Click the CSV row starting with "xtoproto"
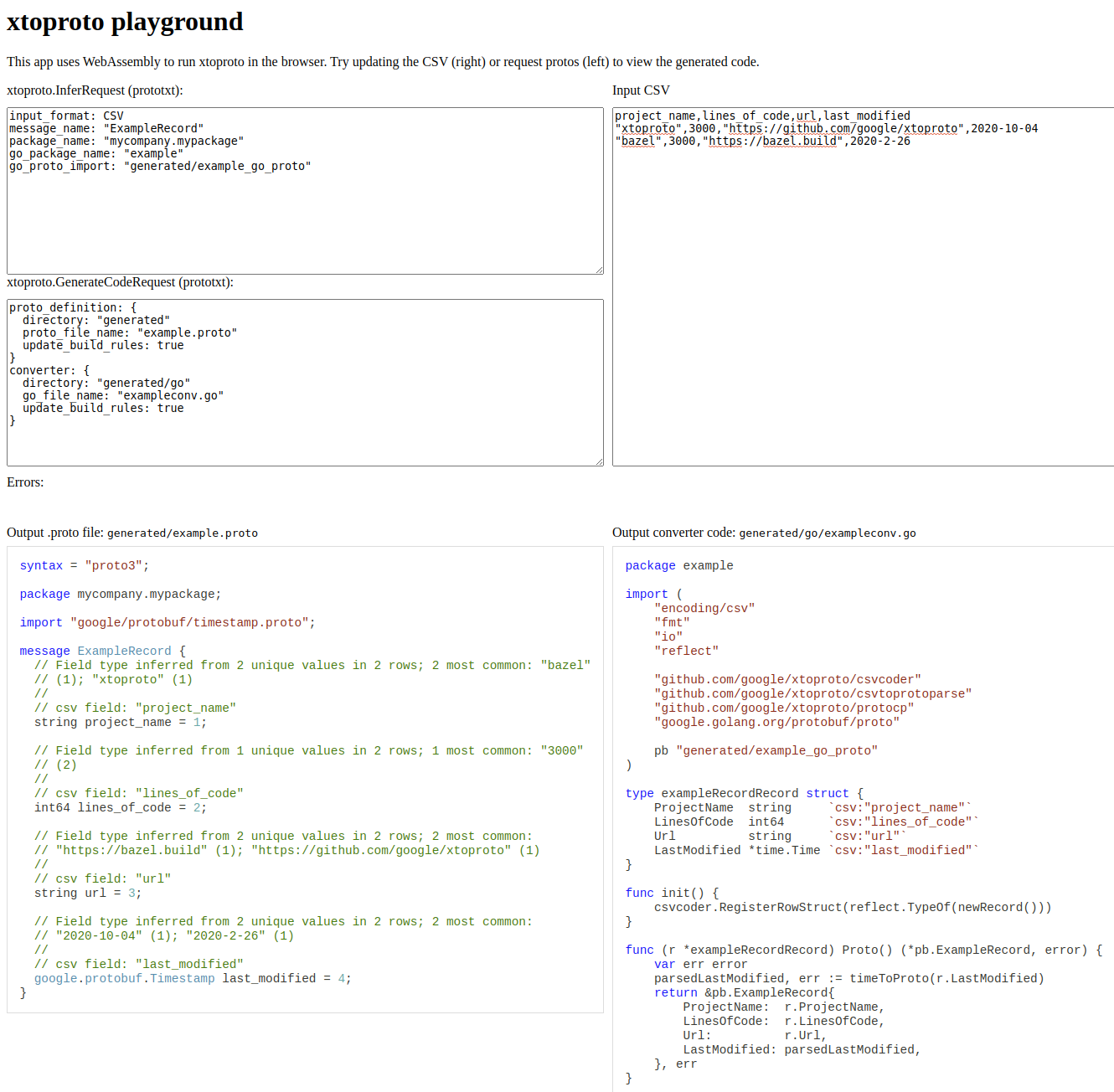 tap(826, 128)
